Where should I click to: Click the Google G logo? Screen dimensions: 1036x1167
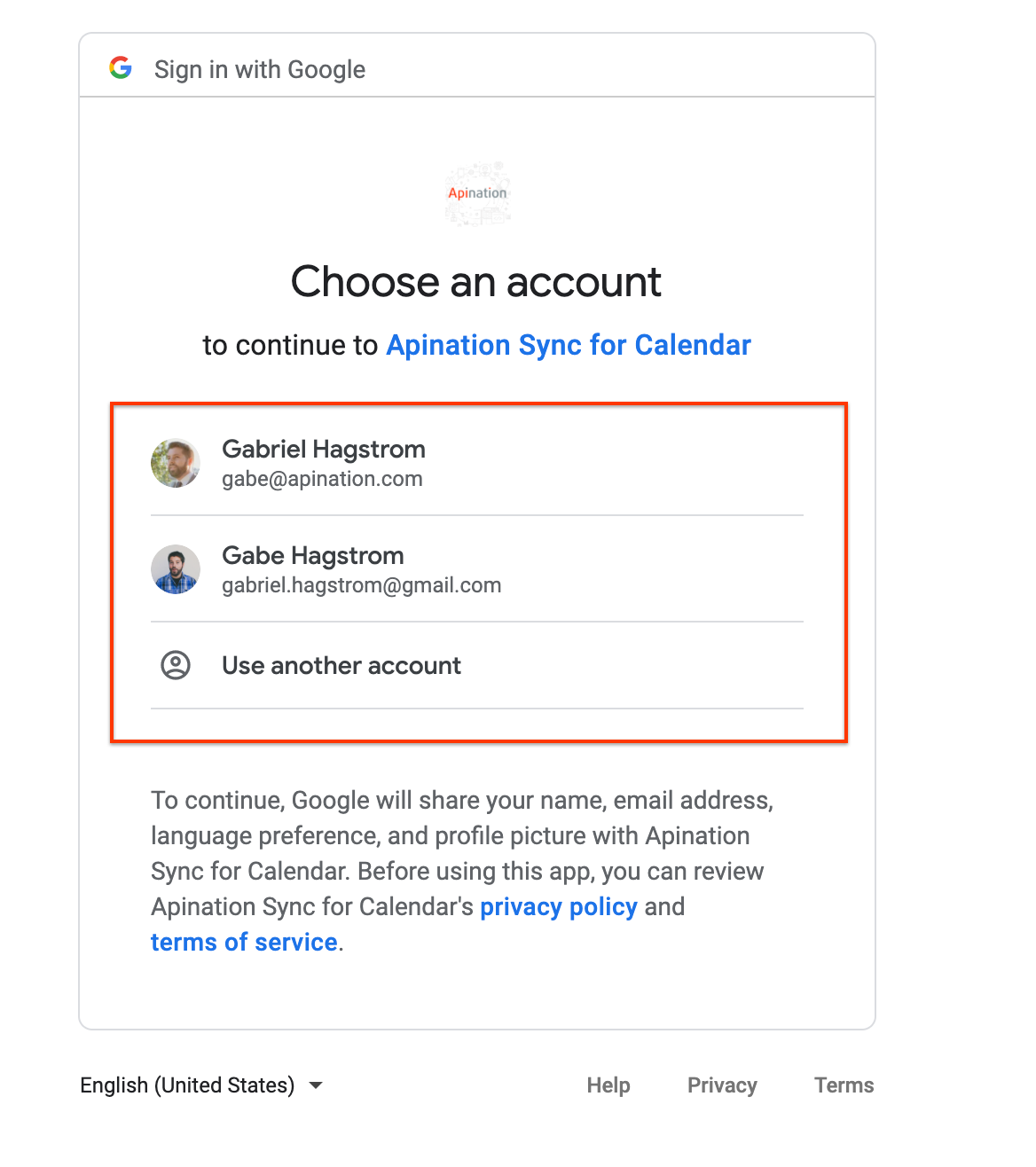(121, 67)
